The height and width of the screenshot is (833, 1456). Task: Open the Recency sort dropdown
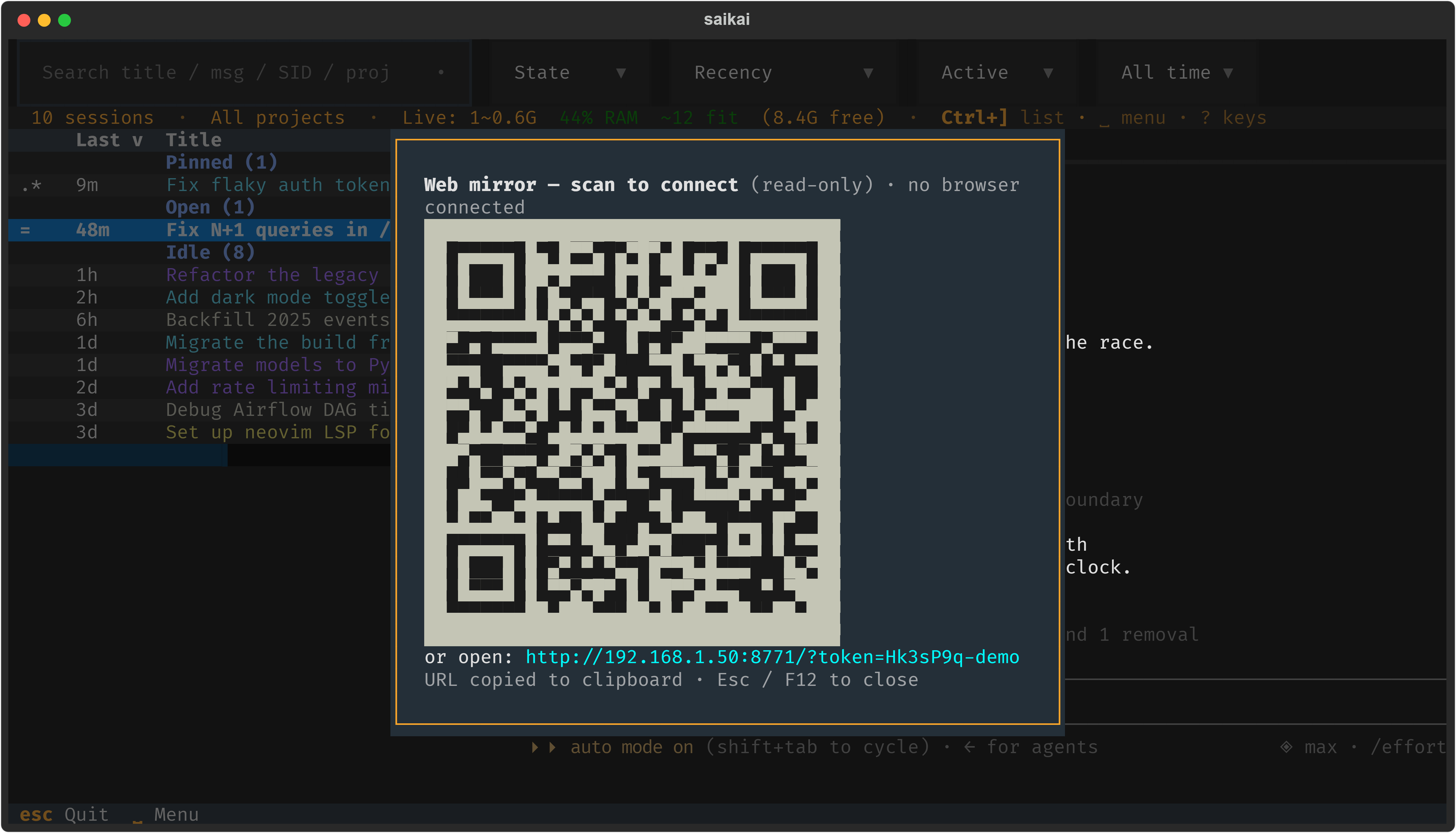coord(783,73)
